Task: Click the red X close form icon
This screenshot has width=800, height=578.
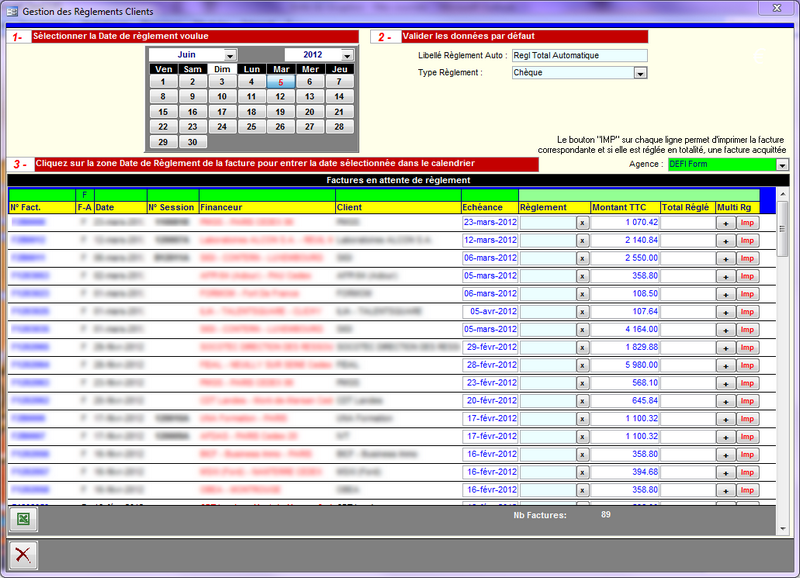Action: pyautogui.click(x=22, y=553)
